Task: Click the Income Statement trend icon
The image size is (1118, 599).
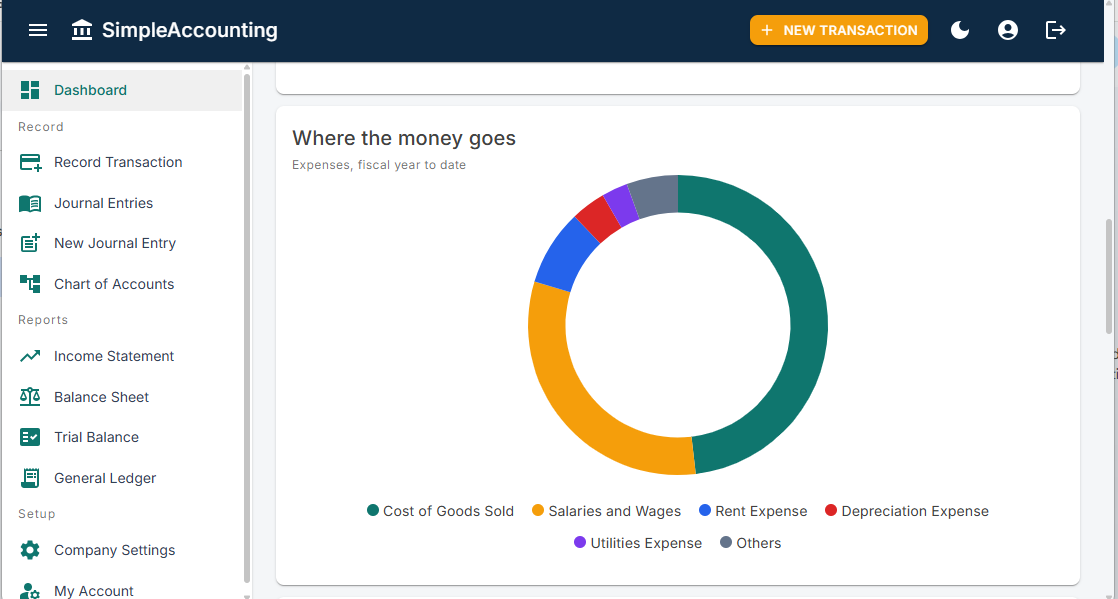Action: point(30,356)
